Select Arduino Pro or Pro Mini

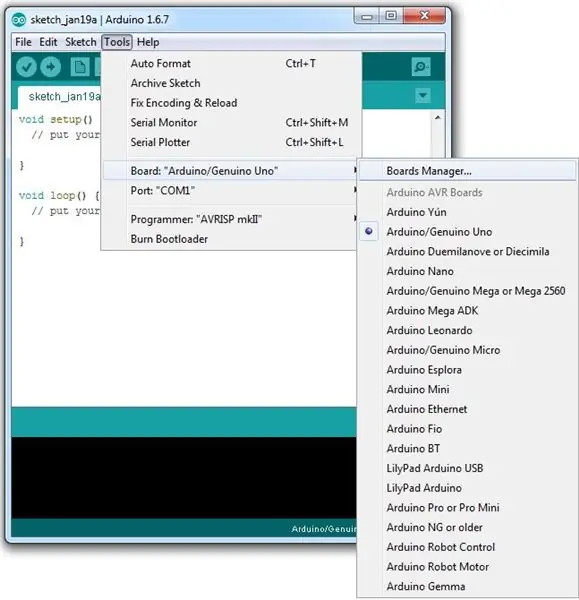(467, 508)
